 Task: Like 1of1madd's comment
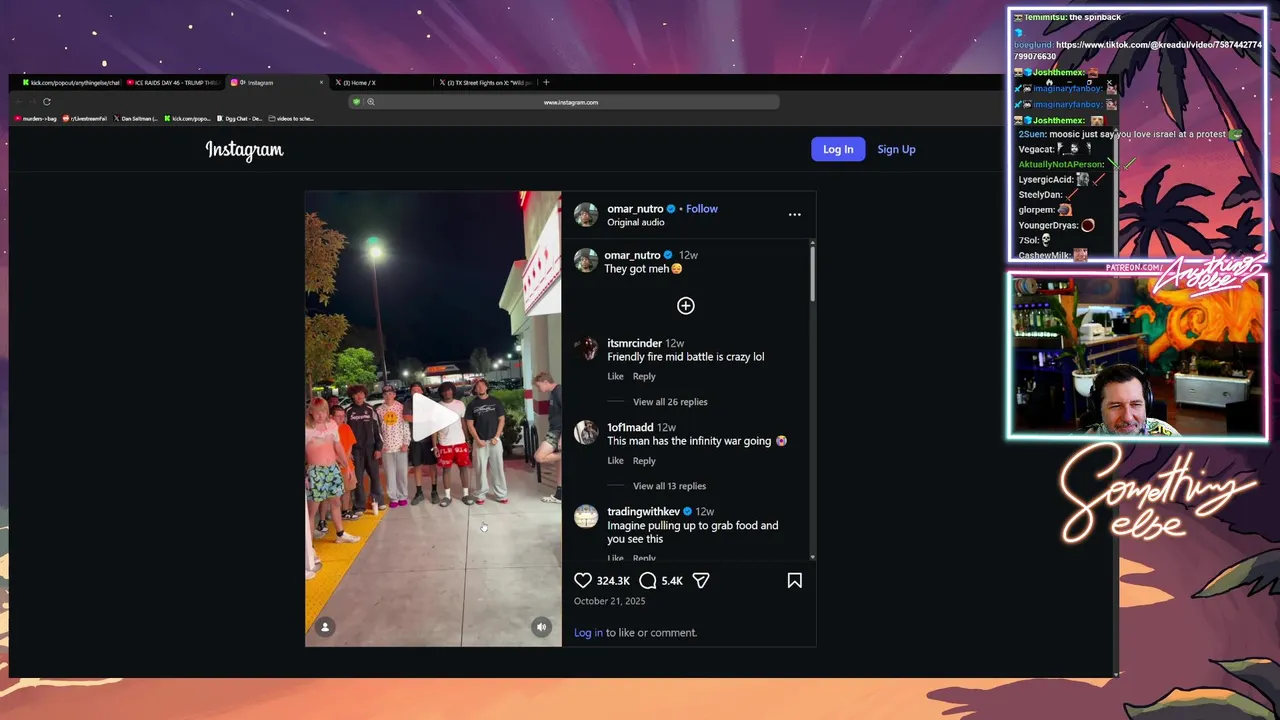pyautogui.click(x=615, y=461)
